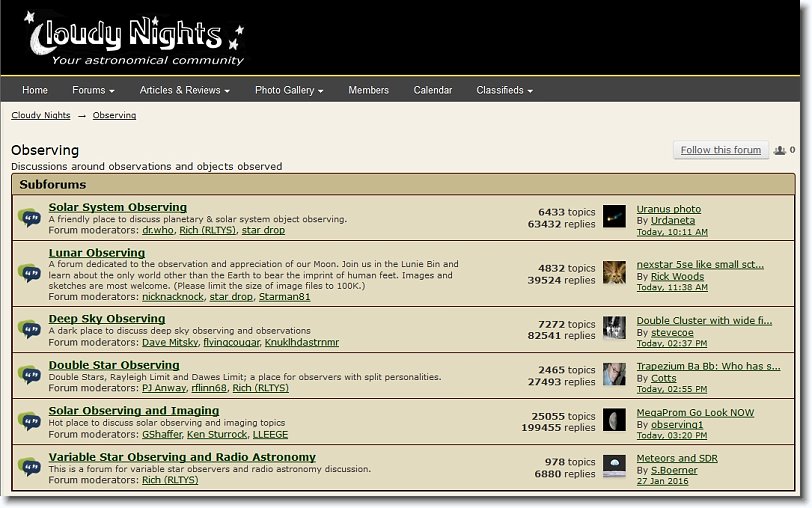This screenshot has height=508, width=812.
Task: Open the Calendar menu item
Action: click(432, 90)
